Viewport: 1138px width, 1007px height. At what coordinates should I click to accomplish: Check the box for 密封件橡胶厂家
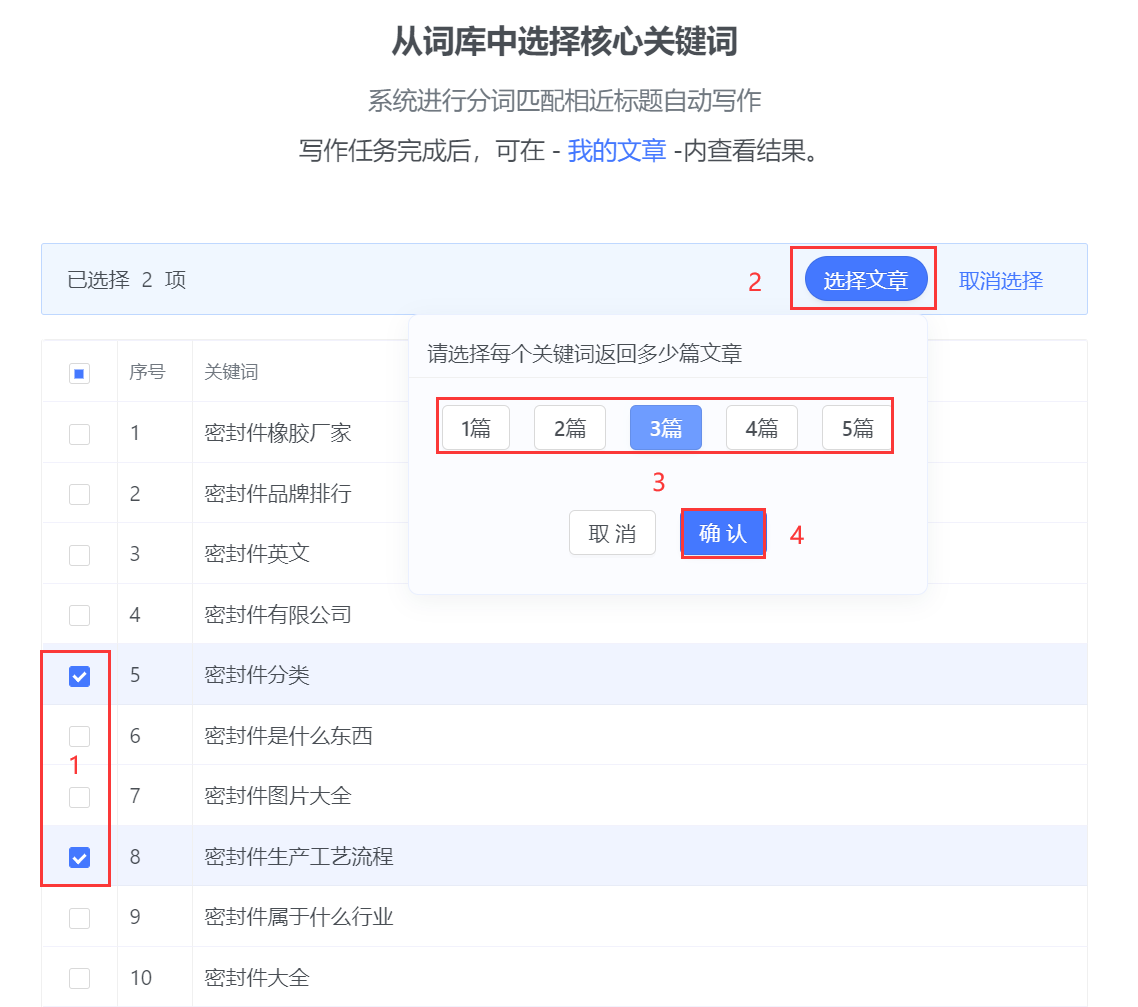(x=79, y=434)
